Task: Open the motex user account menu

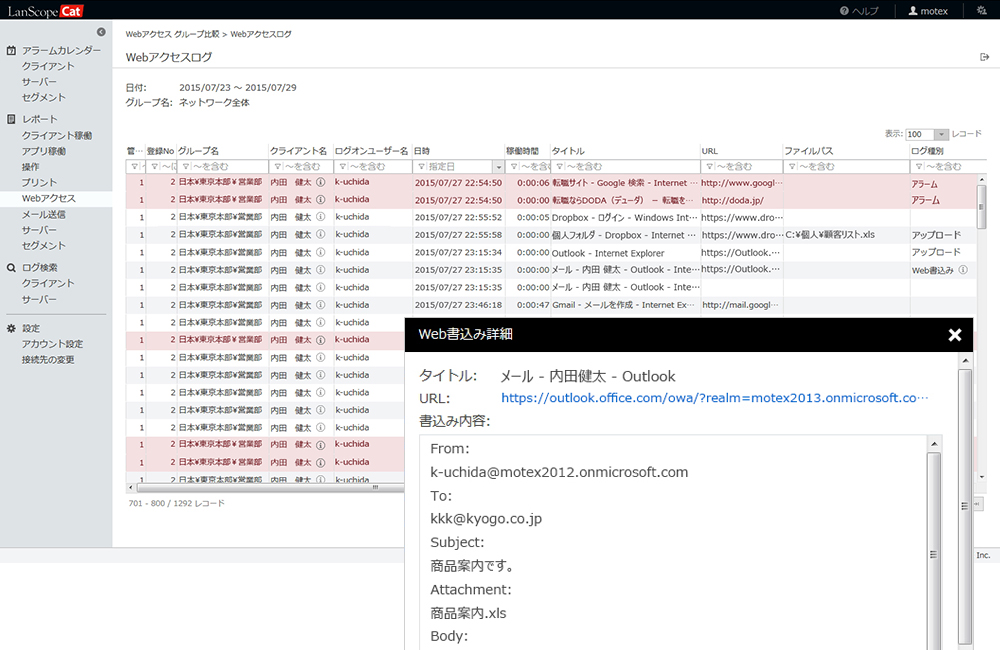Action: [x=928, y=11]
